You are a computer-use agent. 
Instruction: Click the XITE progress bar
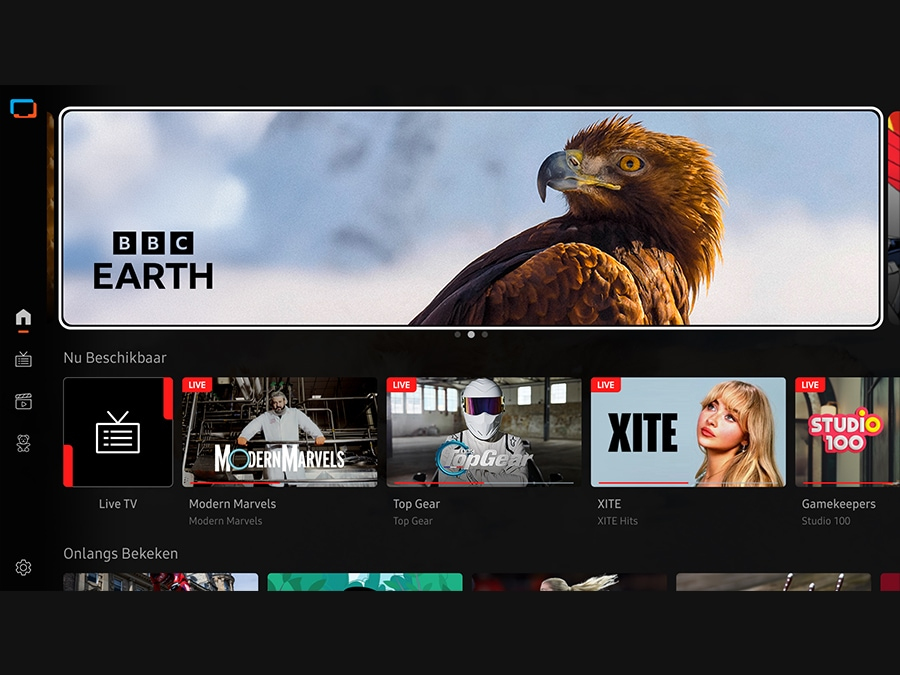(688, 483)
